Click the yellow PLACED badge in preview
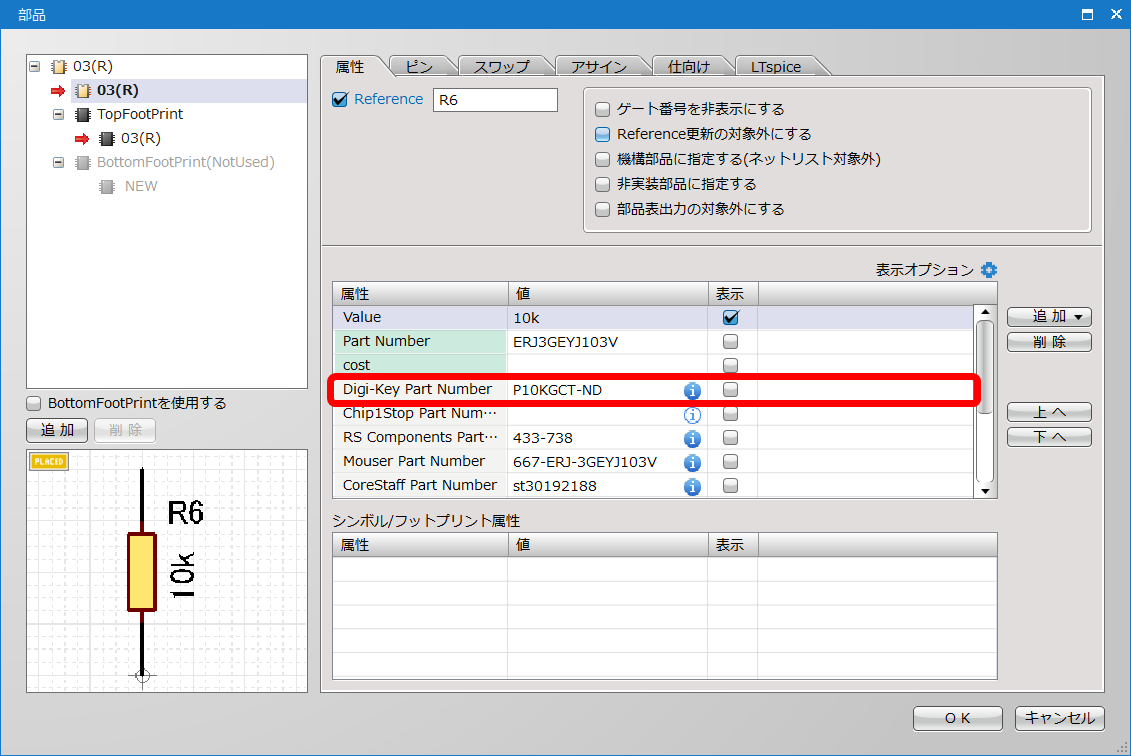1131x756 pixels. point(49,461)
